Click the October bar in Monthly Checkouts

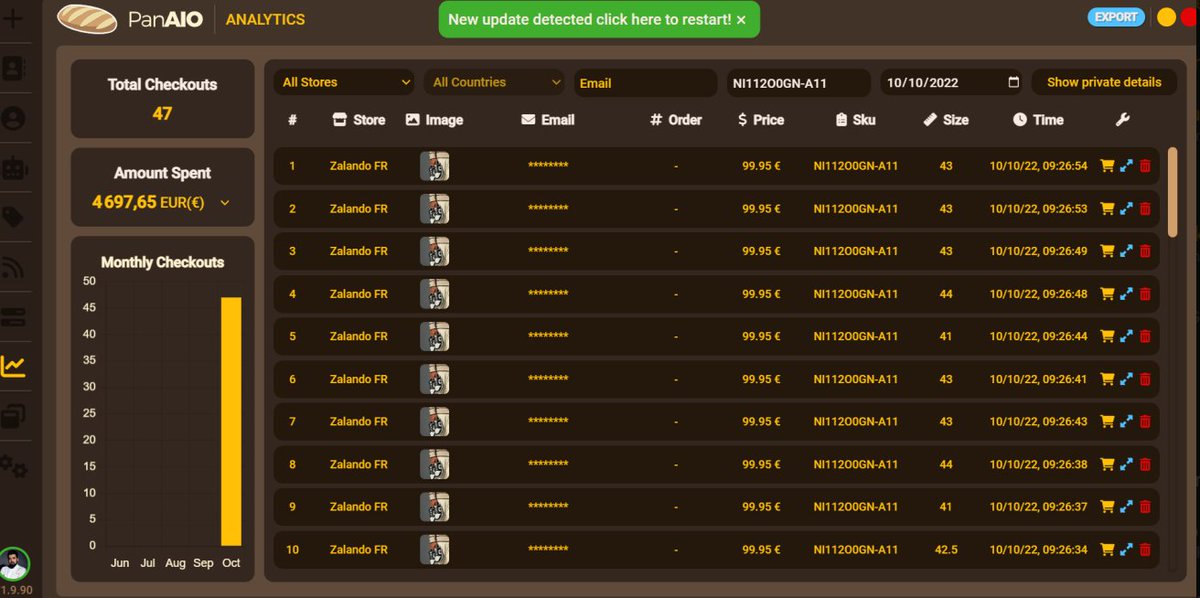pyautogui.click(x=231, y=421)
